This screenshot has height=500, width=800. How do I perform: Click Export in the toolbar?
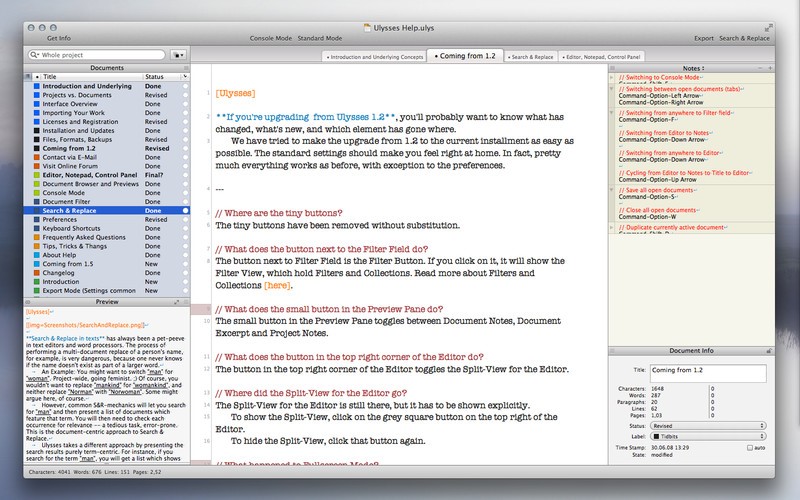point(703,37)
